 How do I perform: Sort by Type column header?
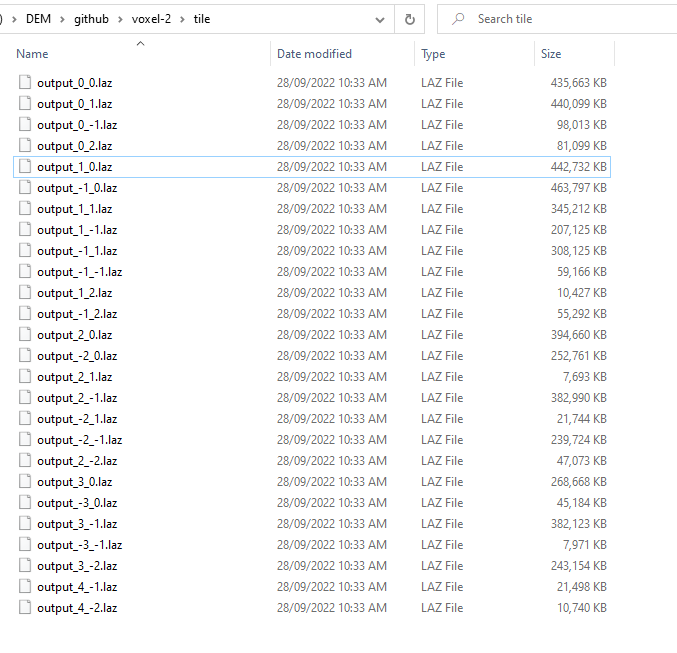433,54
